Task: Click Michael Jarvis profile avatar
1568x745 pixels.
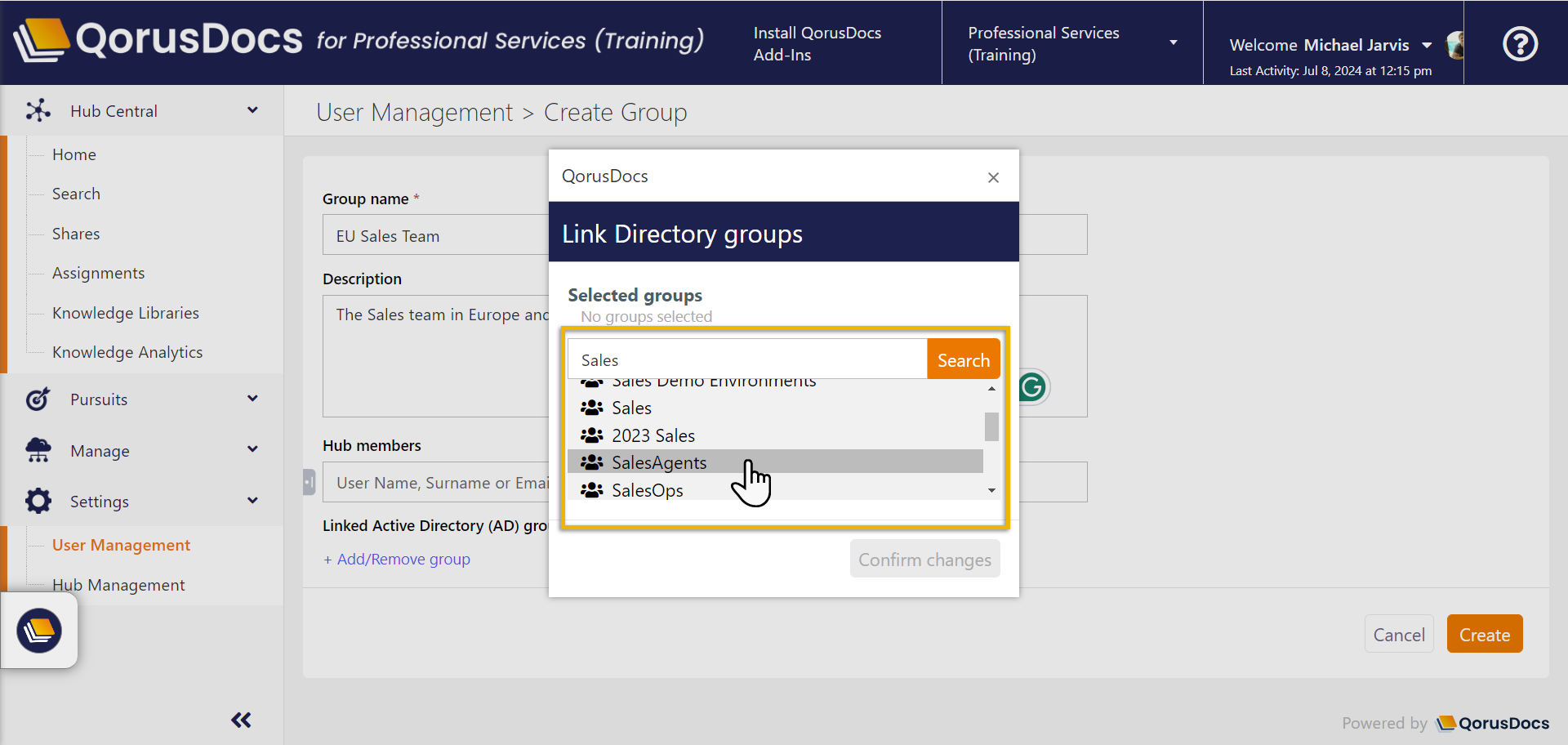Action: click(x=1454, y=44)
